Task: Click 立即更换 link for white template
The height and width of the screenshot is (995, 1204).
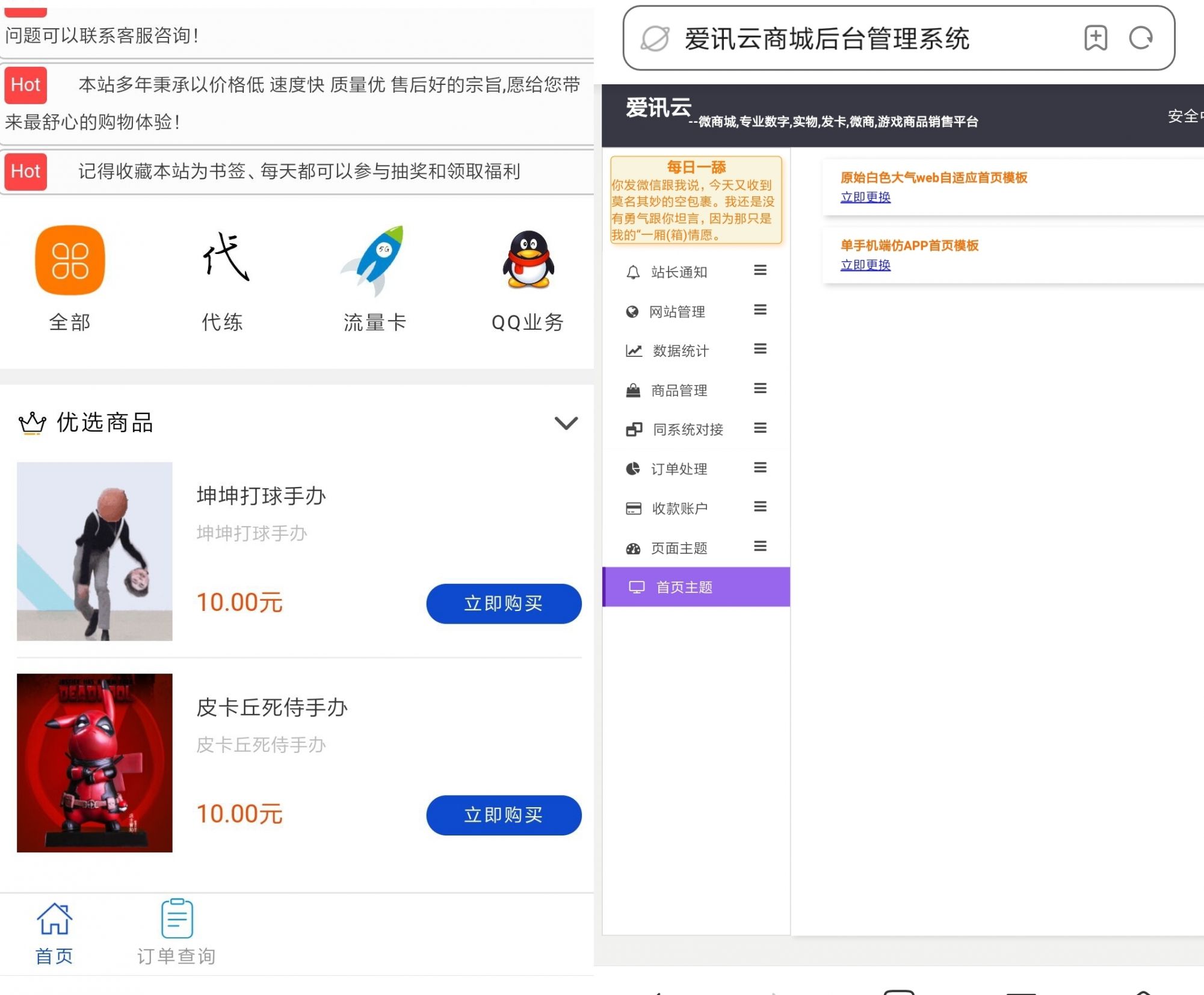Action: pyautogui.click(x=865, y=195)
